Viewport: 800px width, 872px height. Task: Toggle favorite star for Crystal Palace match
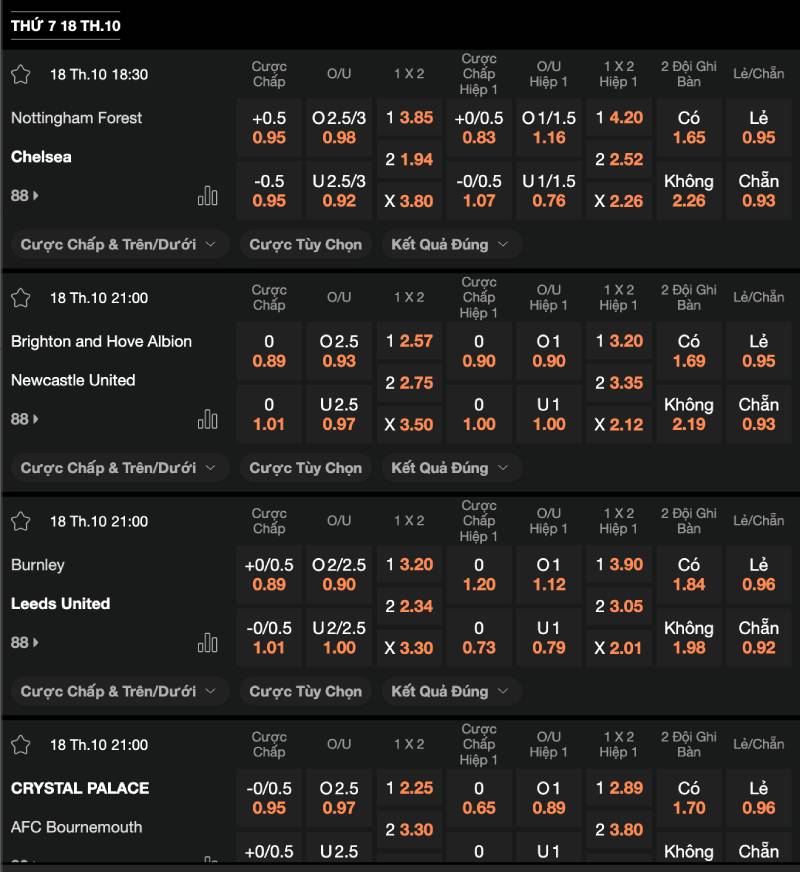[21, 745]
